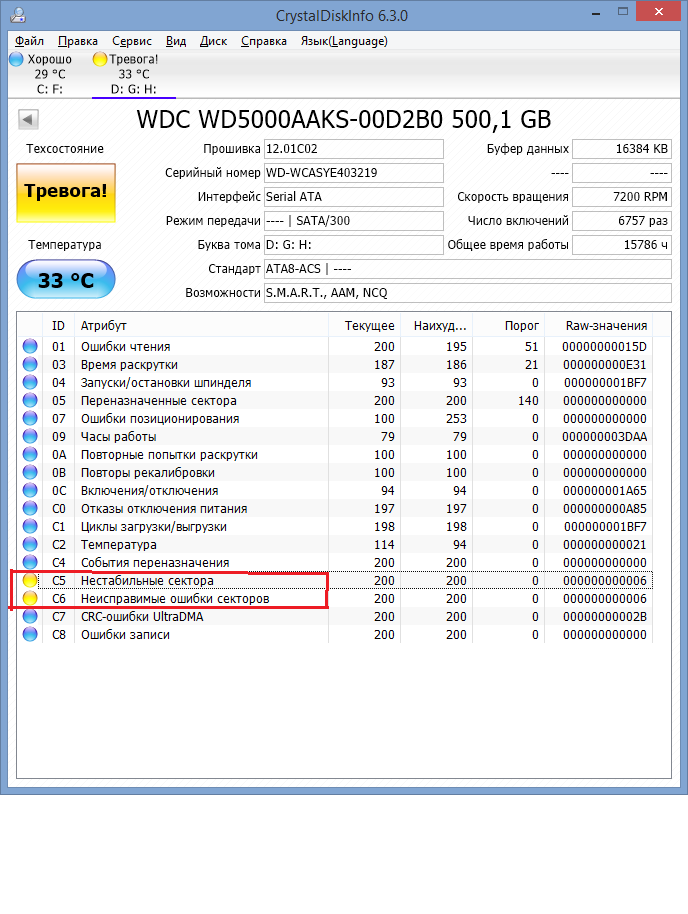Click status icon of Температура attribute row
Image resolution: width=688 pixels, height=914 pixels.
pos(30,544)
